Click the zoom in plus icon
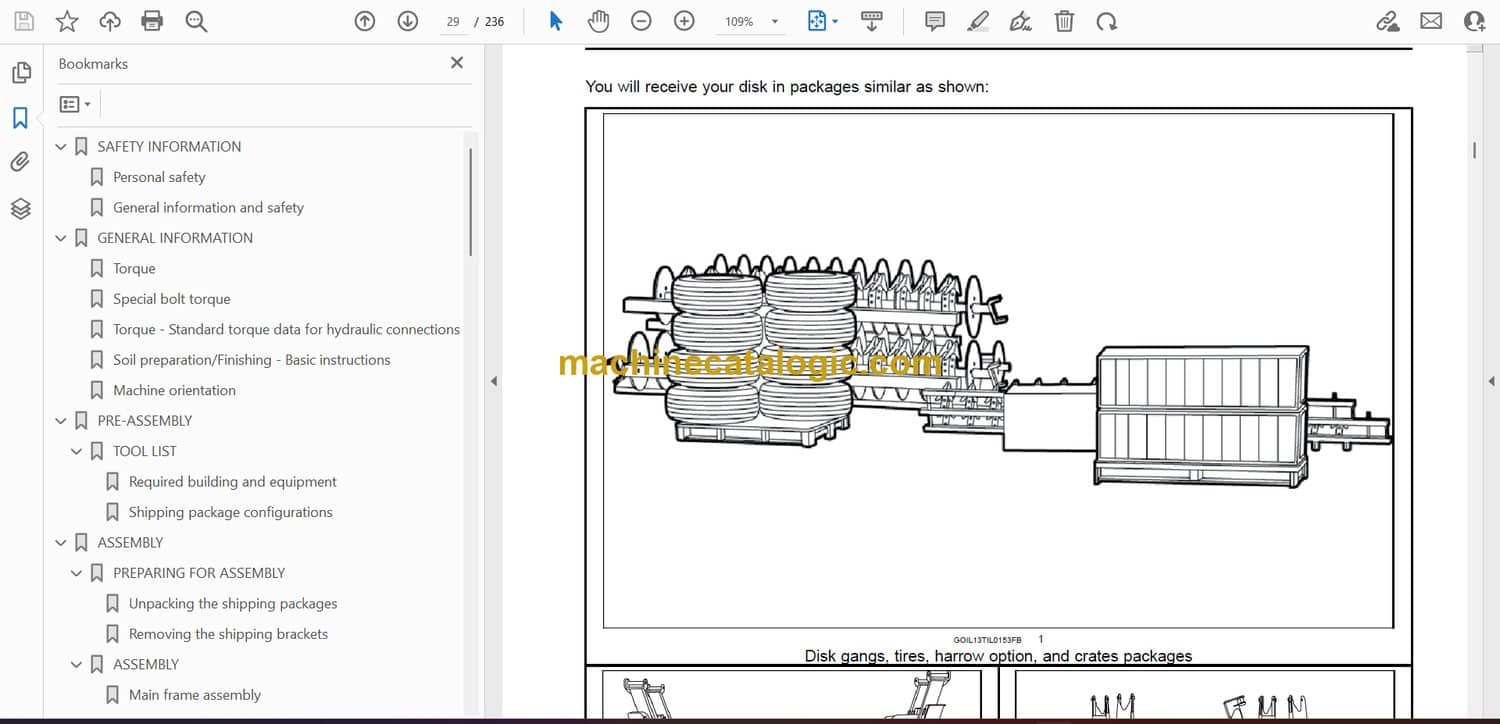This screenshot has height=724, width=1500. pyautogui.click(x=684, y=21)
